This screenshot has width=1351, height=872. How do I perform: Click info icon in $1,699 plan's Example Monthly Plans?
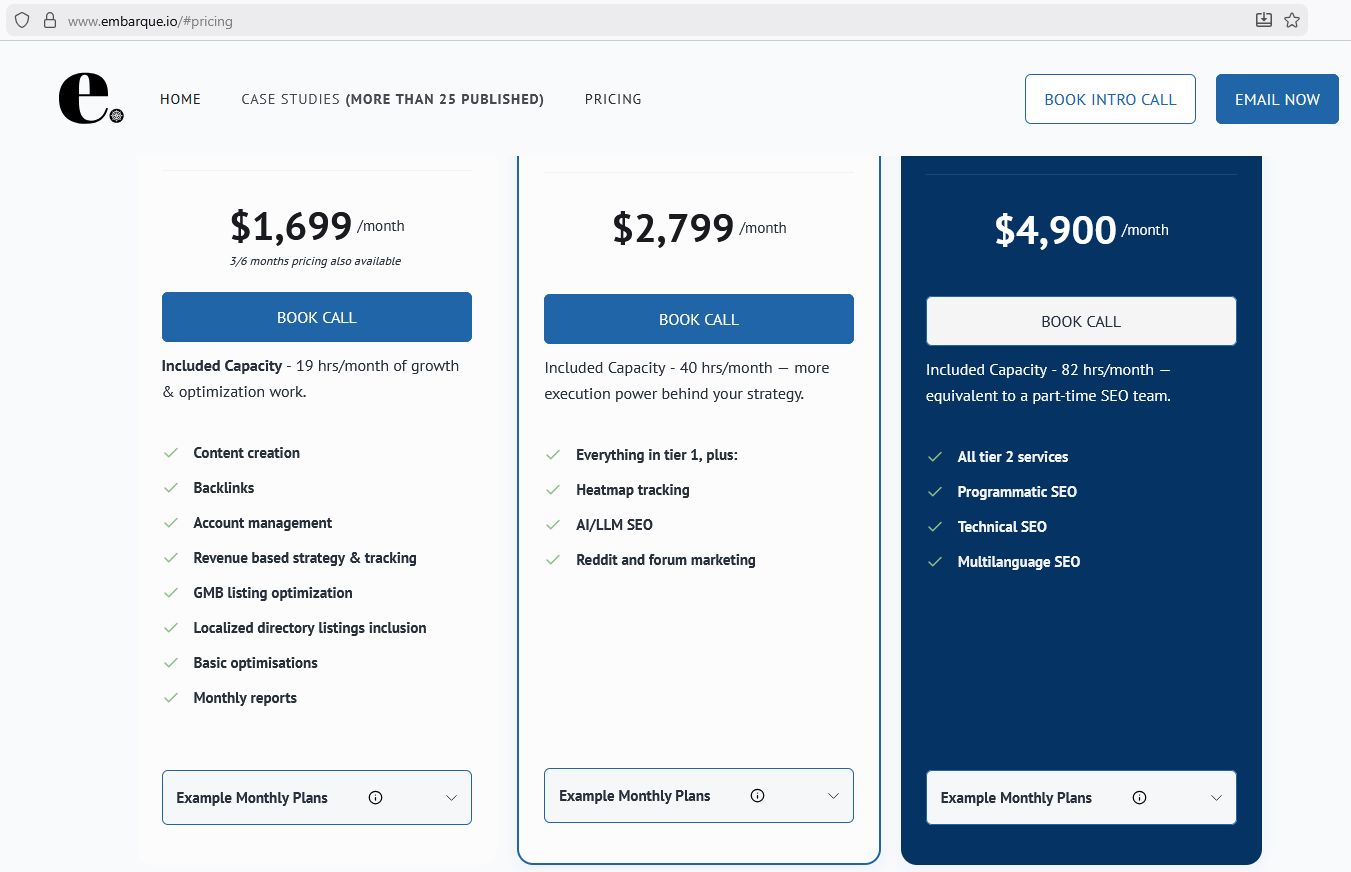coord(375,798)
